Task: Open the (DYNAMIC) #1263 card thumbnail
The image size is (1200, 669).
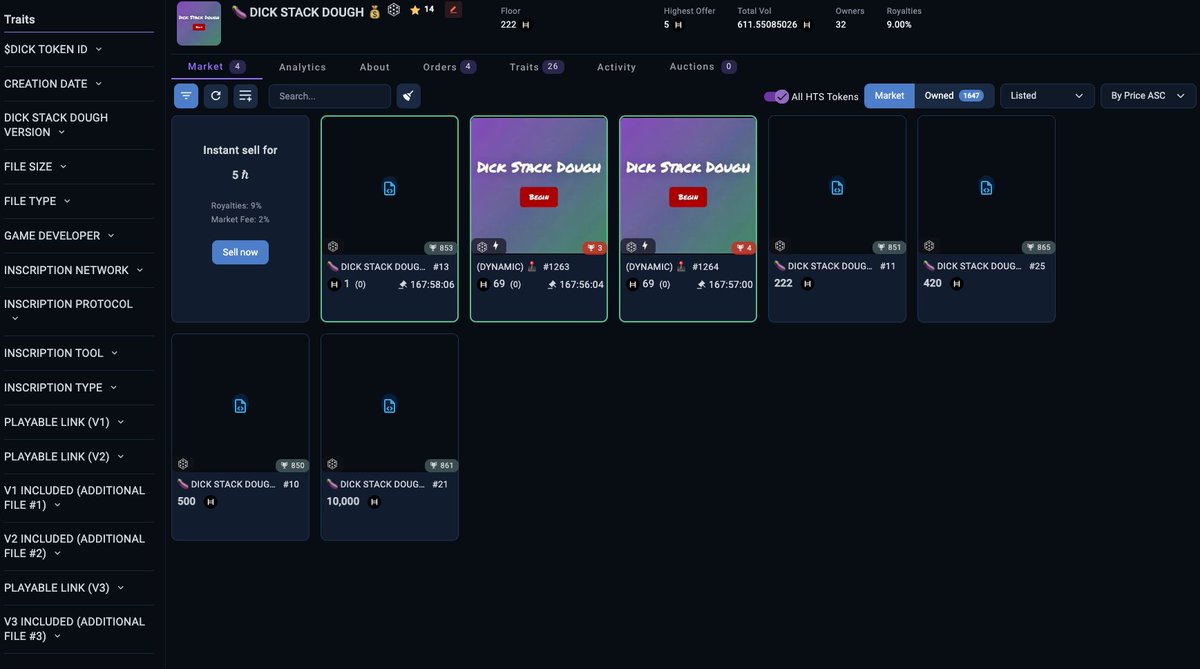Action: pos(539,185)
